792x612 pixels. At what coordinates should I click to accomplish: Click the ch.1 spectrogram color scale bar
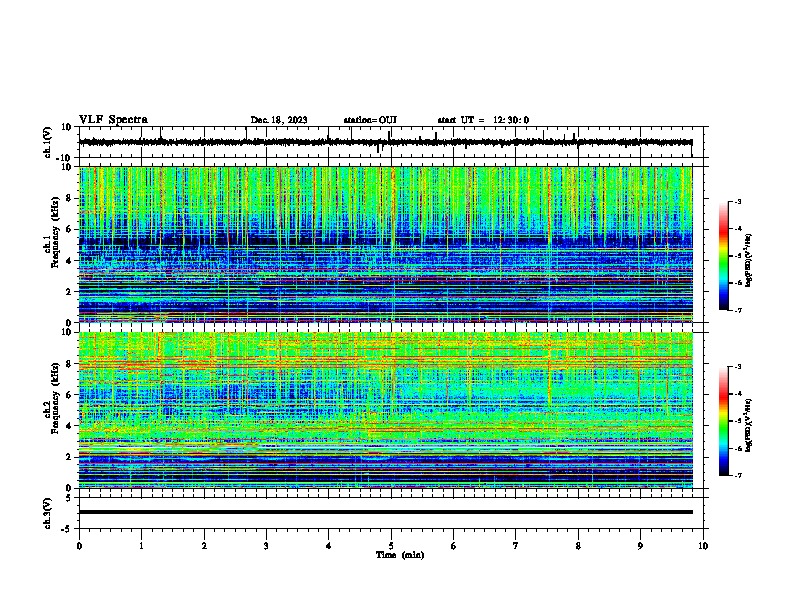(723, 256)
